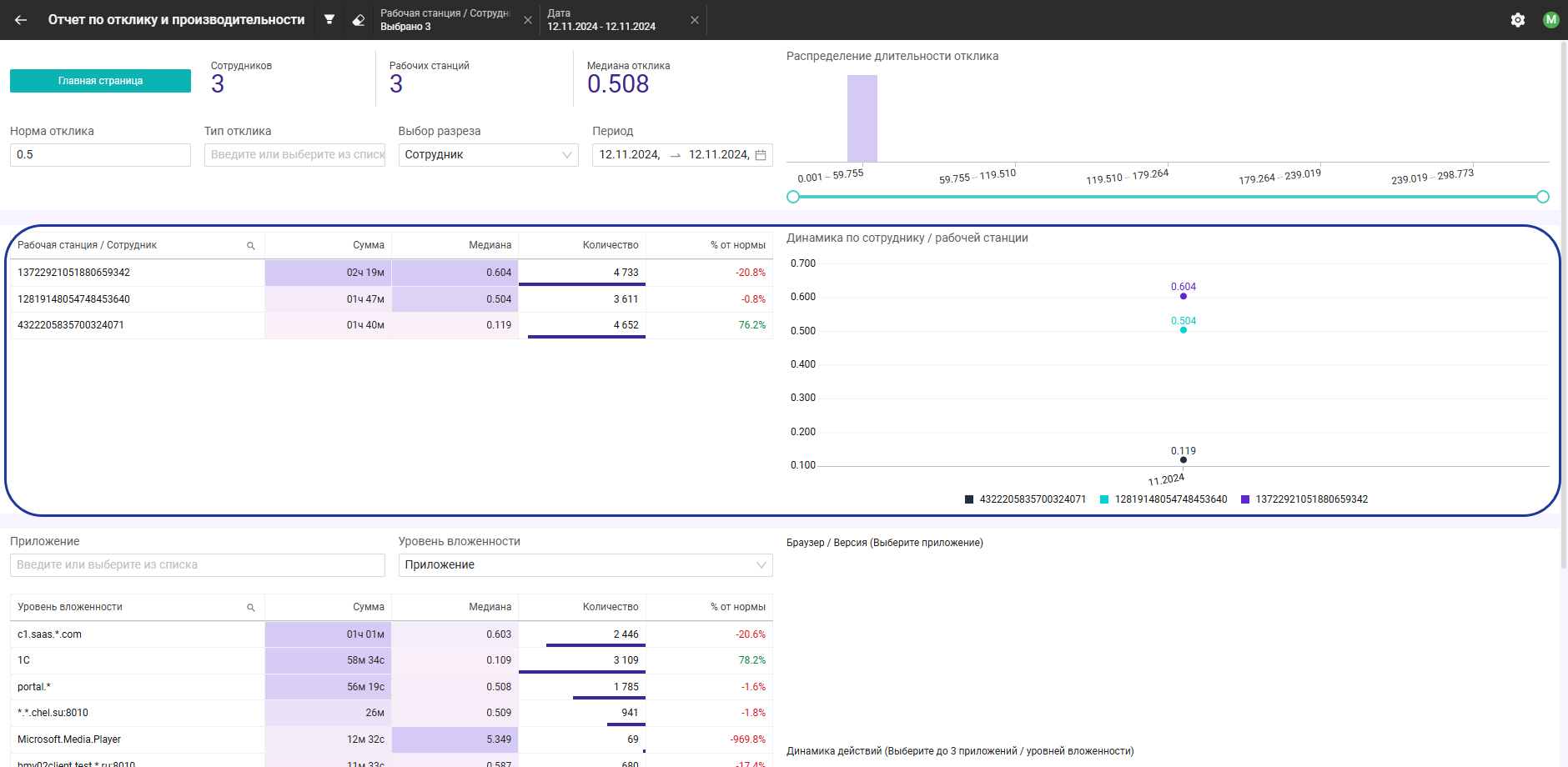The height and width of the screenshot is (767, 1568).
Task: Open settings gear icon
Action: (x=1518, y=20)
